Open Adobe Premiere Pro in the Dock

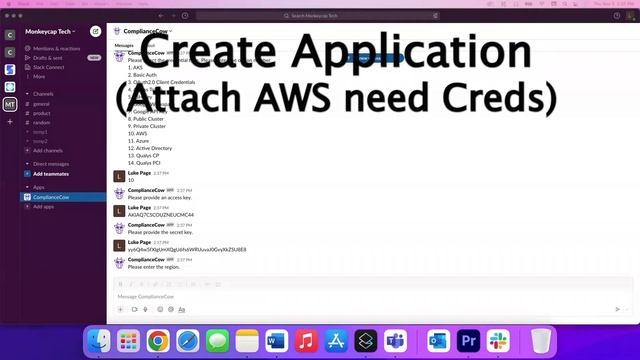(468, 341)
